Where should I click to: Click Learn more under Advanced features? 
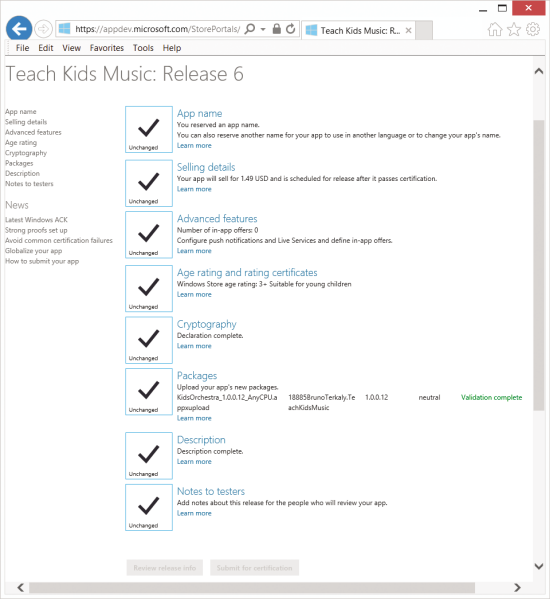[194, 251]
